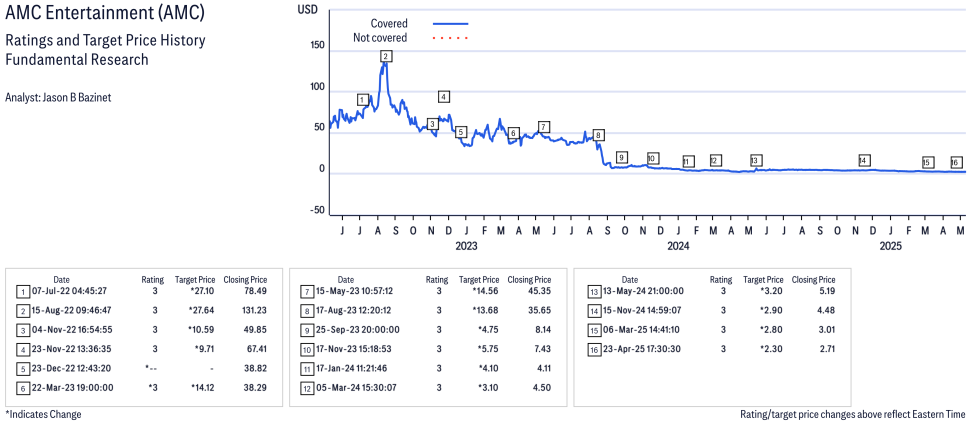
Task: Click the 2025 year label on axis
Action: (891, 246)
